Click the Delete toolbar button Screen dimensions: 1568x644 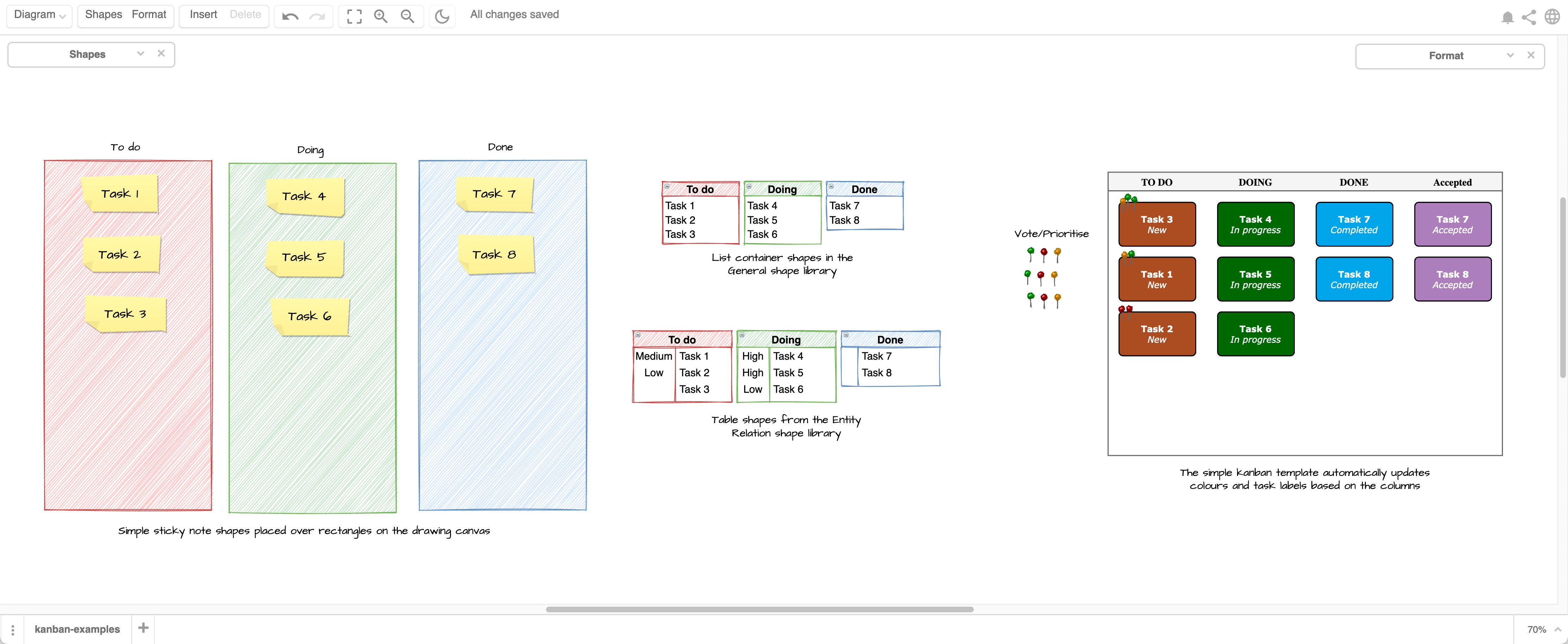point(244,14)
